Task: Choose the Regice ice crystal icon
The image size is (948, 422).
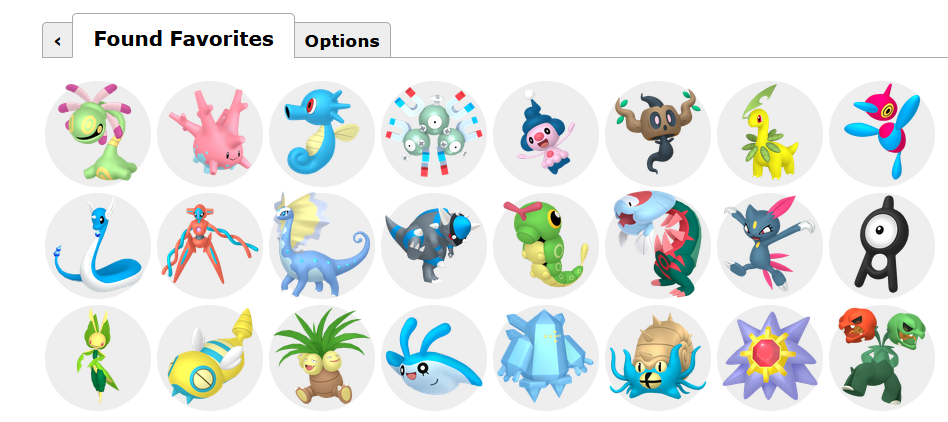Action: 545,357
